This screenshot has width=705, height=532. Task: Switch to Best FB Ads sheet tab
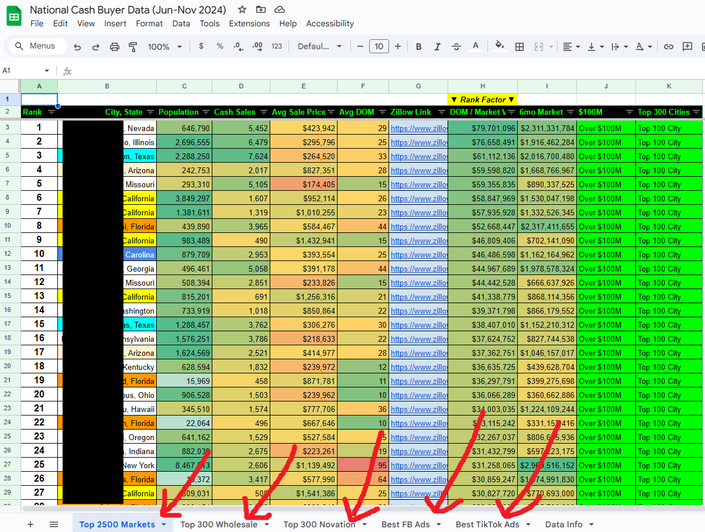(405, 524)
